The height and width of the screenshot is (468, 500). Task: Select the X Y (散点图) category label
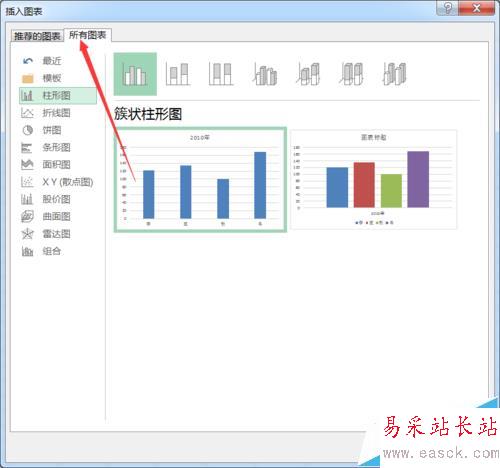[68, 182]
